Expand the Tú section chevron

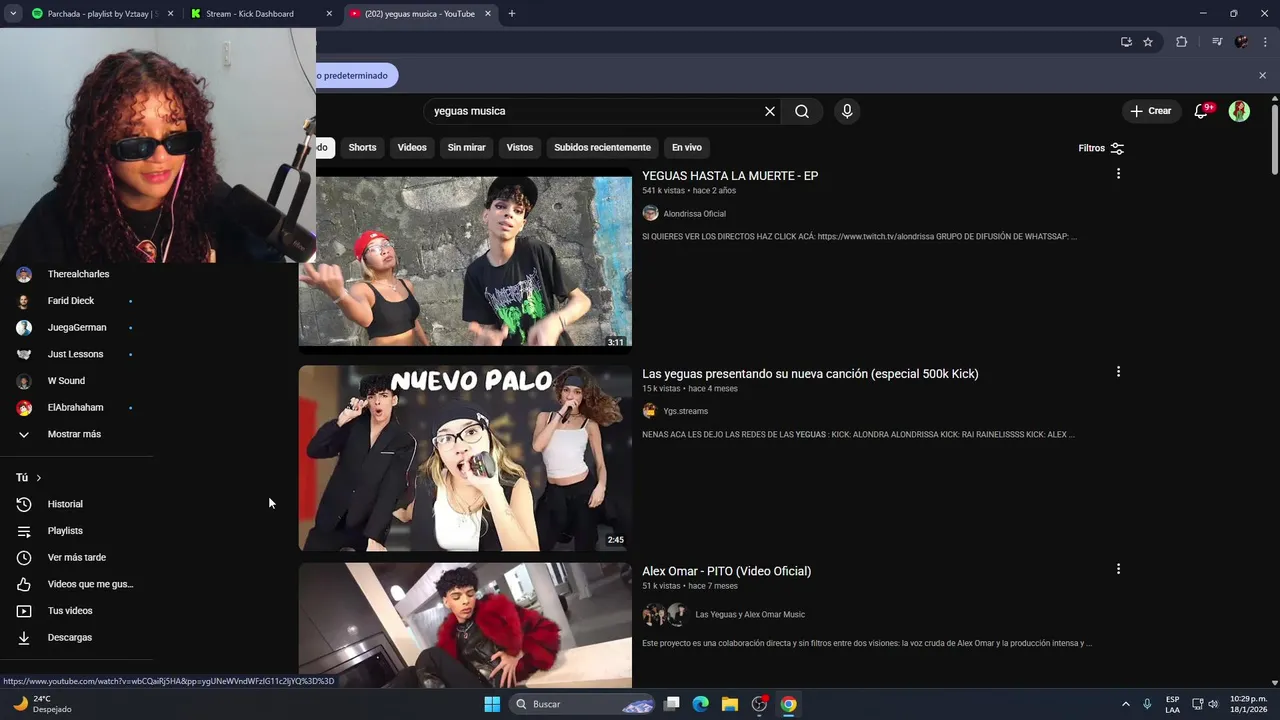click(x=38, y=478)
